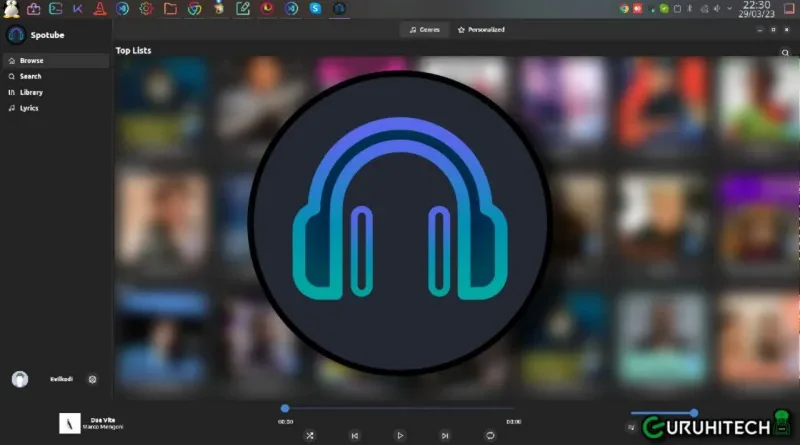The image size is (800, 445).
Task: Launch the purple K app icon
Action: [x=78, y=9]
